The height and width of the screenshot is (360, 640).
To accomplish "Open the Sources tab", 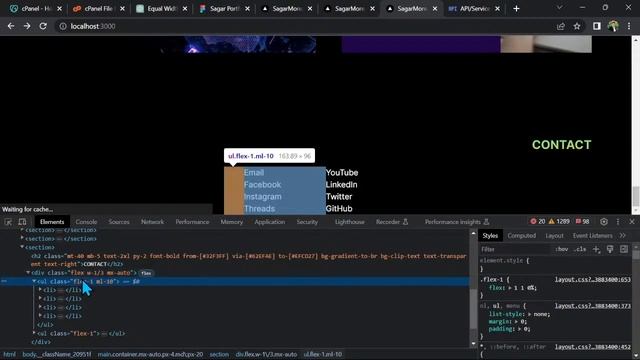I will 119,222.
